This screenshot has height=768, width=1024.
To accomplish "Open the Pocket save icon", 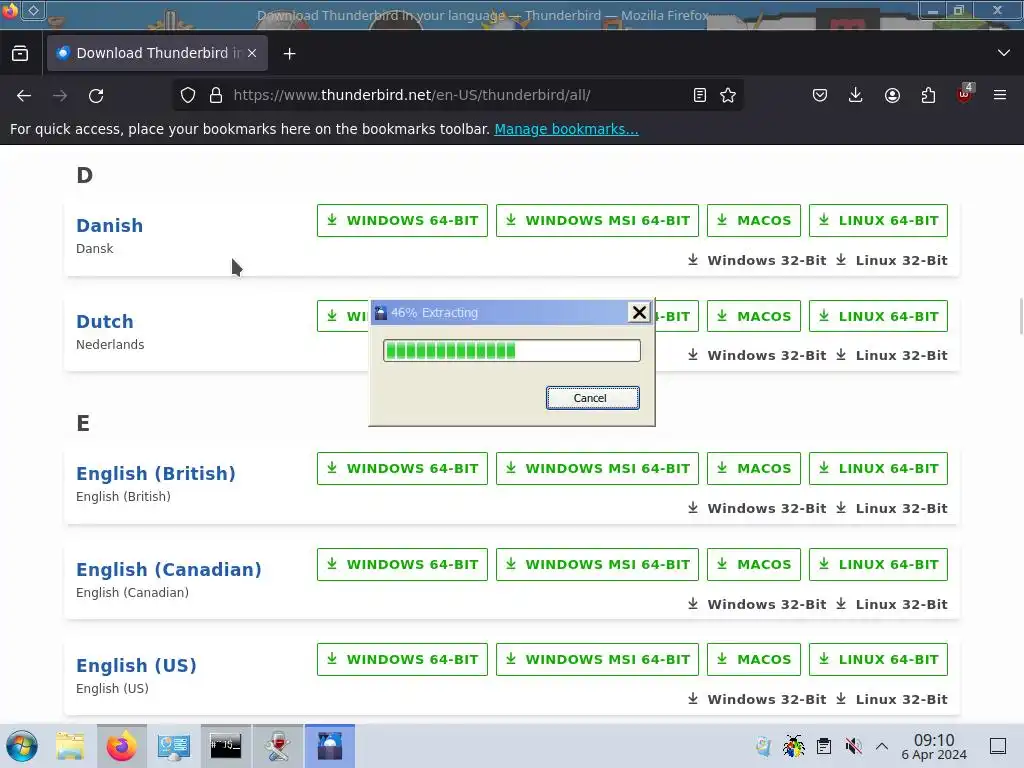I will click(820, 95).
